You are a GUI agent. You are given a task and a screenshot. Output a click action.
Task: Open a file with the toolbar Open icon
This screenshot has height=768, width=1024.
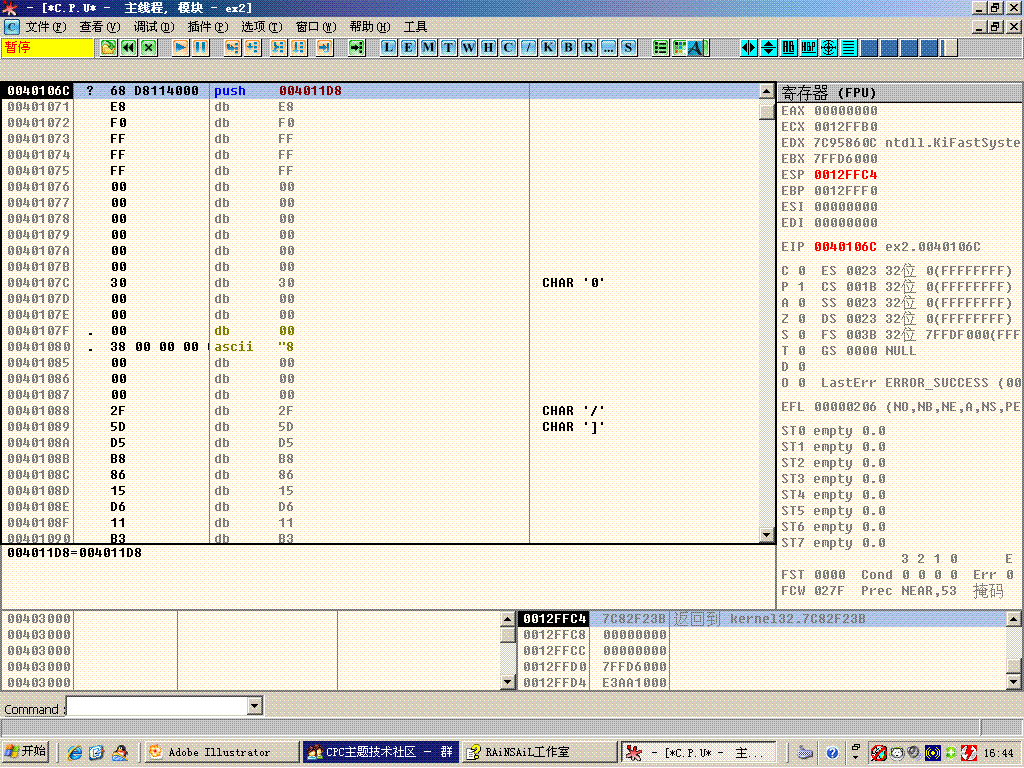tap(108, 48)
